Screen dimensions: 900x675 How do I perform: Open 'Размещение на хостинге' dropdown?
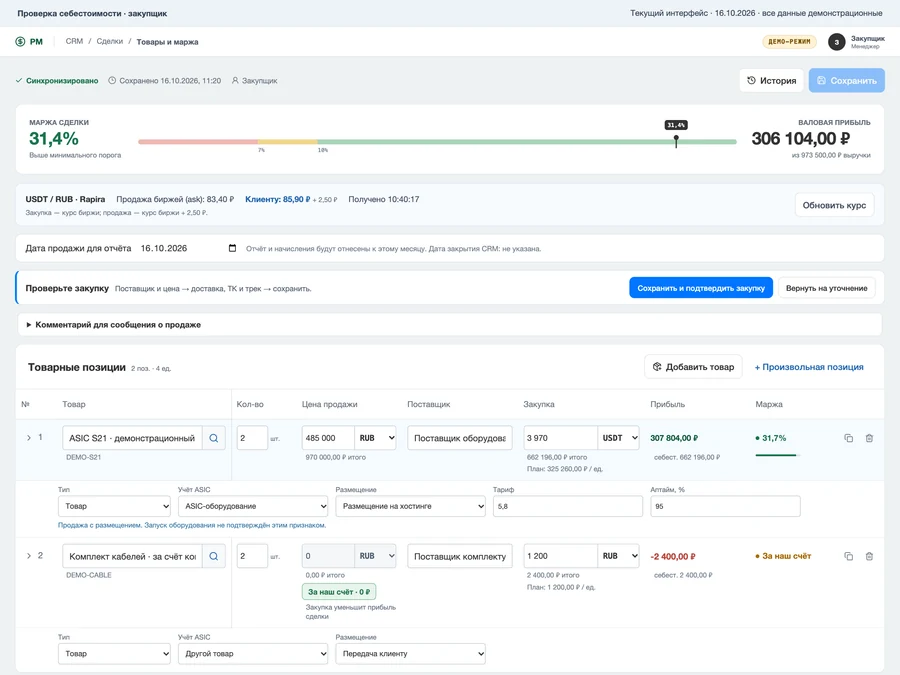(410, 506)
